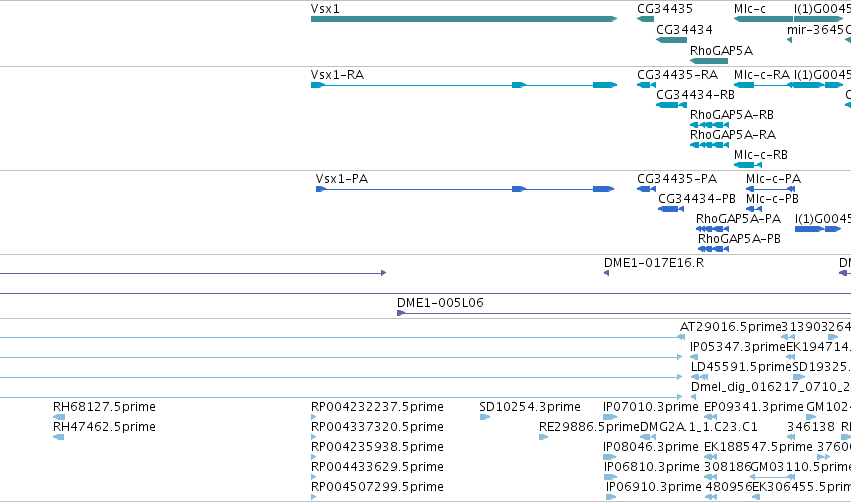Open the RE29886.5prime EST label
Image resolution: width=851 pixels, height=502 pixels.
coord(589,427)
